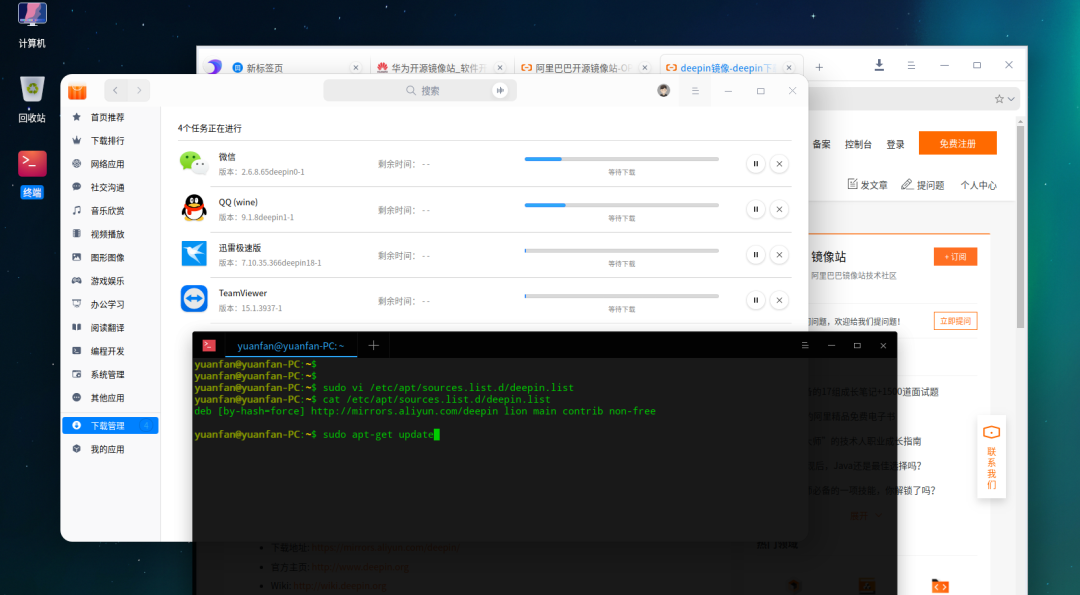Viewport: 1080px width, 595px height.
Task: Open the app store hamburger menu
Action: pyautogui.click(x=695, y=91)
